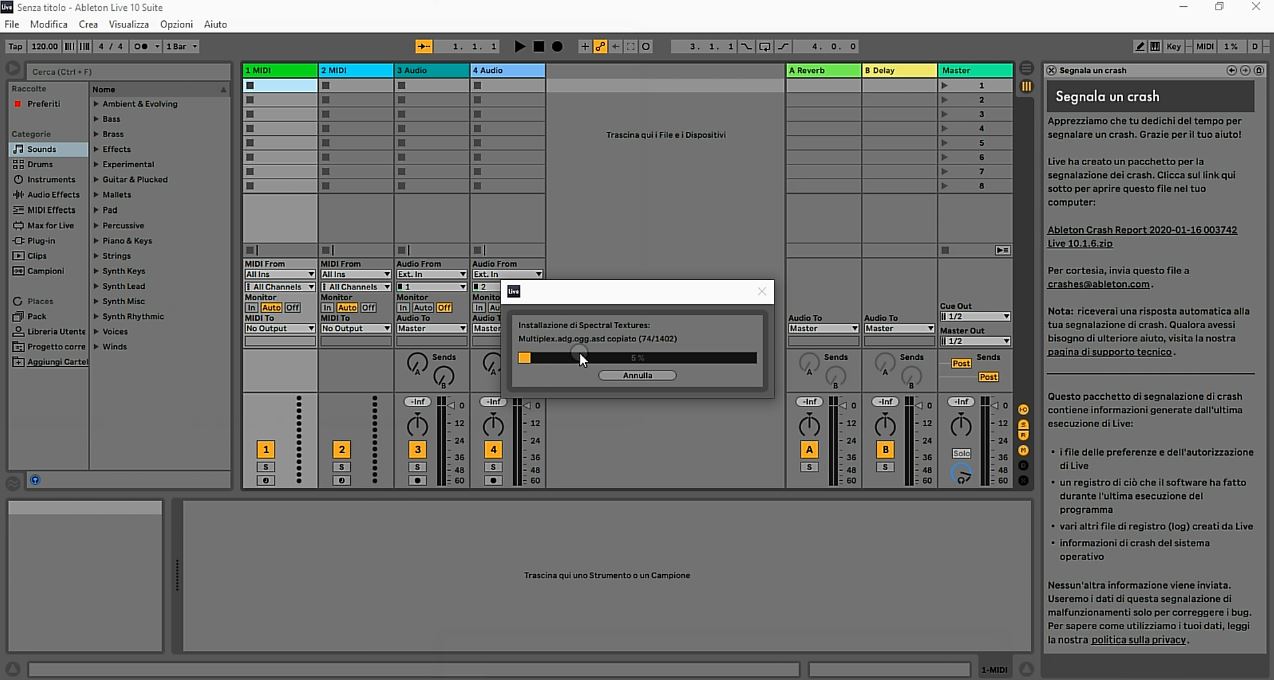The image size is (1274, 680).
Task: Toggle the Follow playback icon
Action: coord(423,46)
